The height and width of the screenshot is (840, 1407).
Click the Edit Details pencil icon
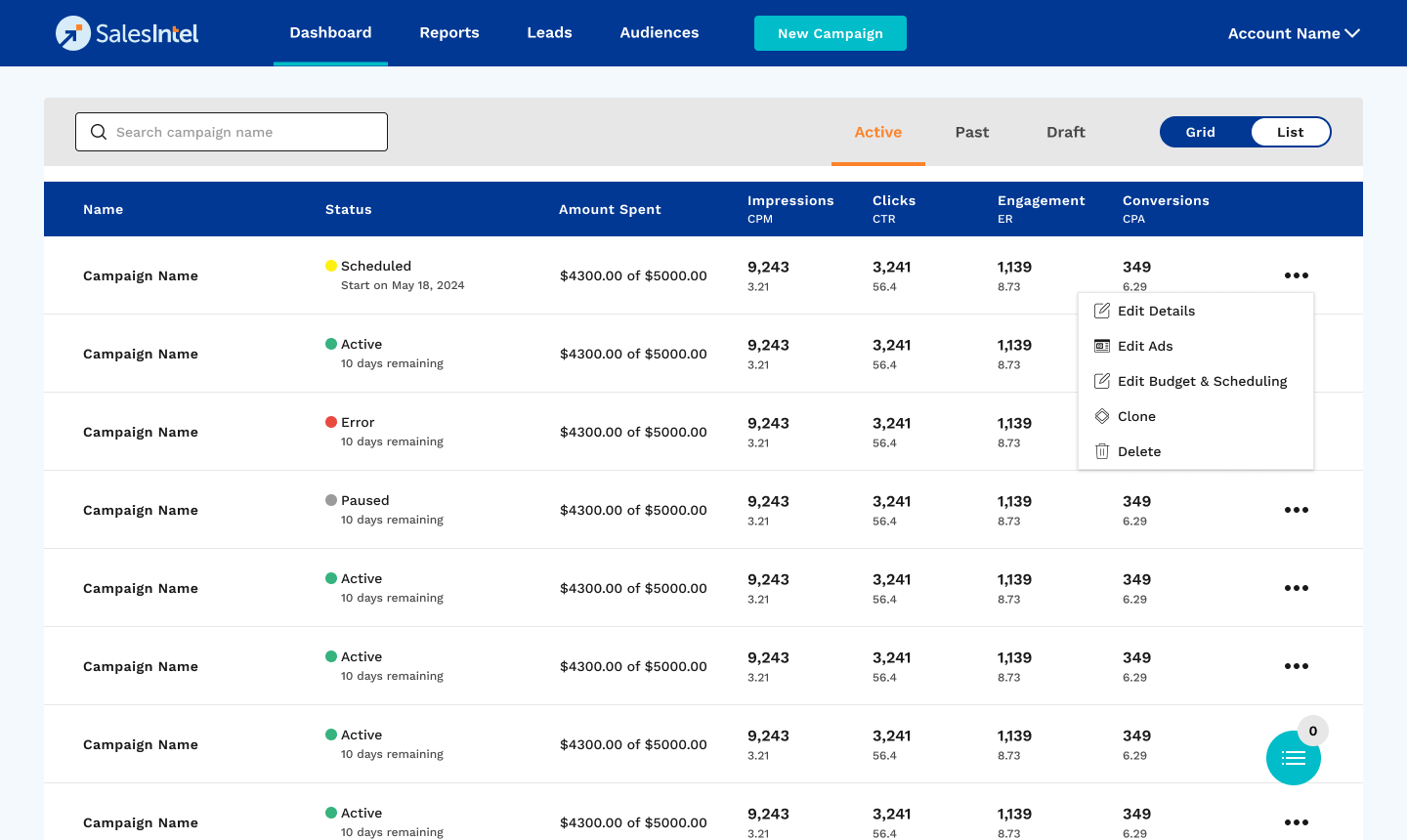click(1102, 311)
